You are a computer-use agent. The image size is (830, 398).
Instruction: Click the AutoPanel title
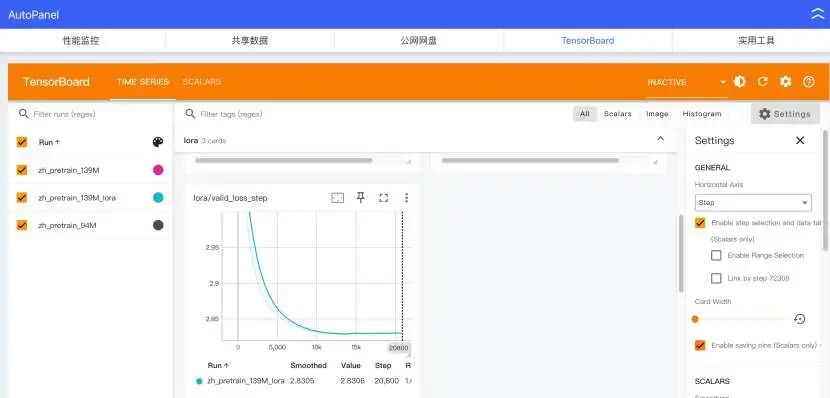tap(33, 15)
